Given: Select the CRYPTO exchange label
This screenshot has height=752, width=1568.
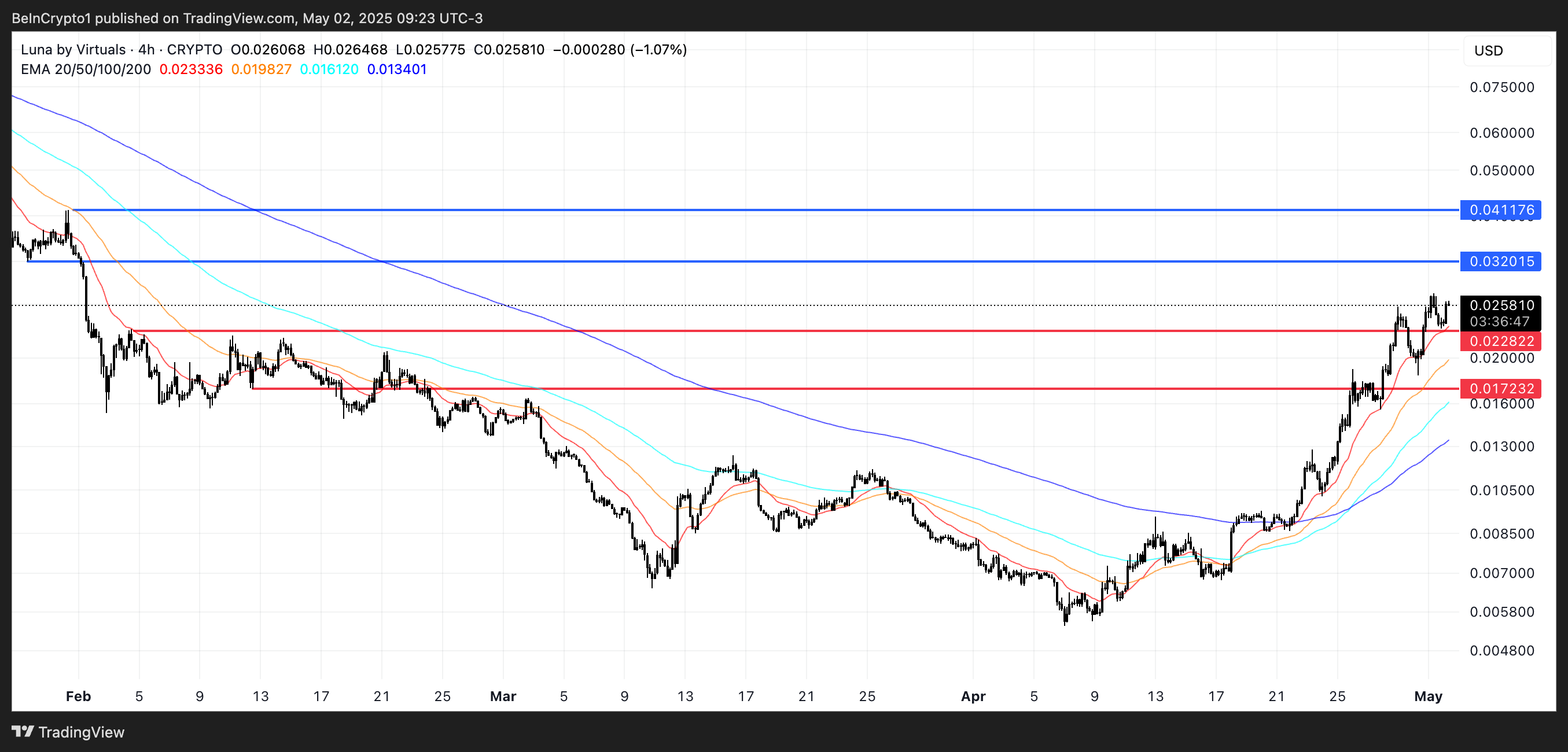Looking at the screenshot, I should [195, 49].
